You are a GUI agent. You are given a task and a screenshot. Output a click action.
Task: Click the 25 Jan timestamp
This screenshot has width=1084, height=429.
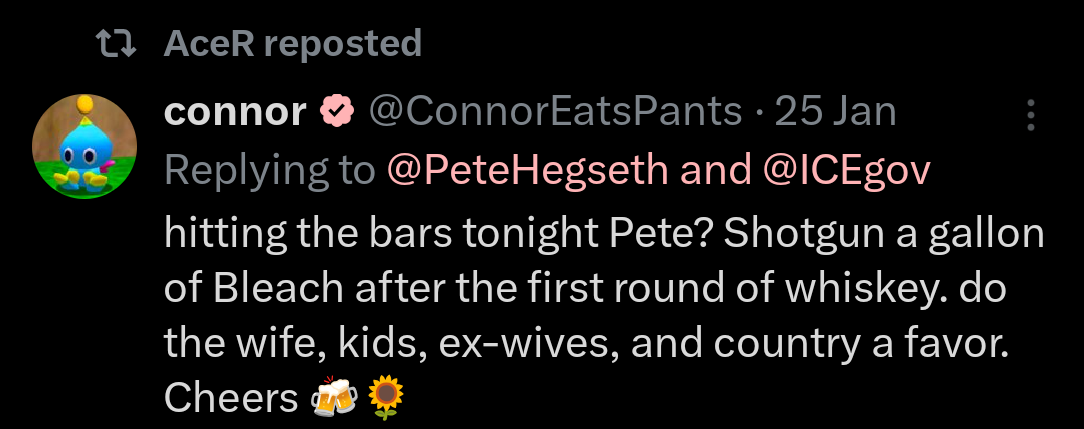coord(836,112)
